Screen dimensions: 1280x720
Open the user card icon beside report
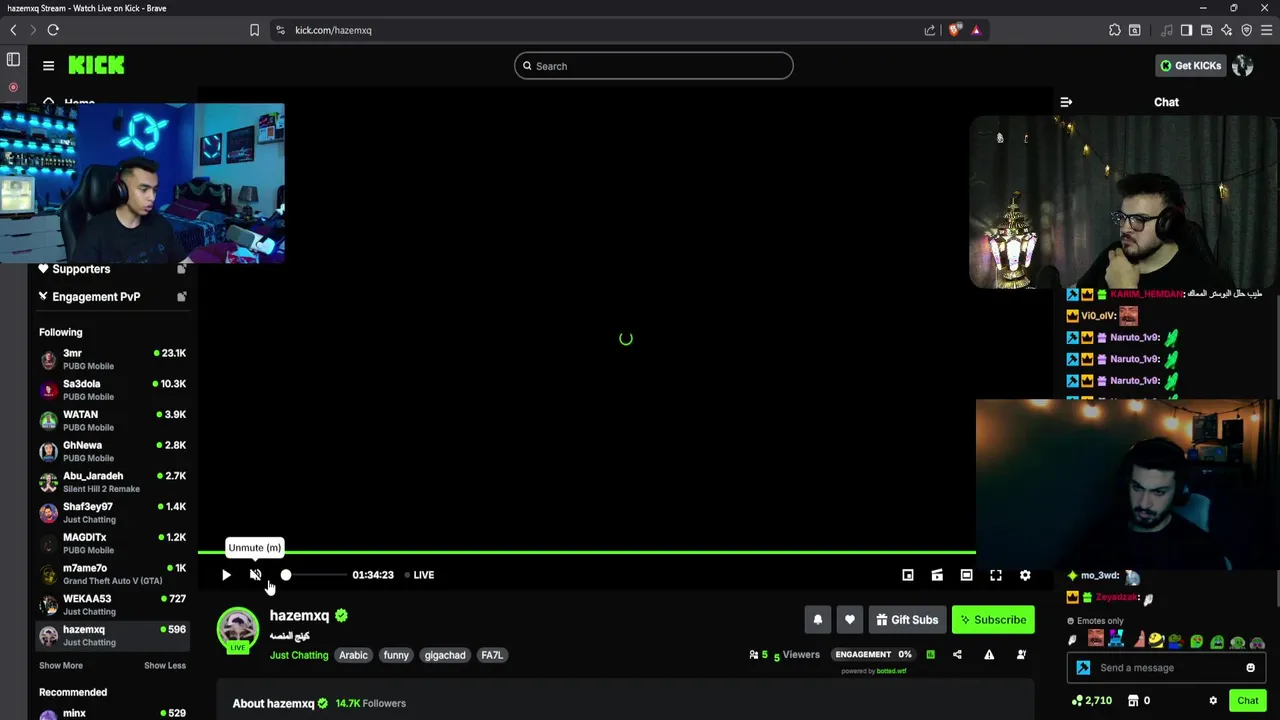coord(1021,655)
